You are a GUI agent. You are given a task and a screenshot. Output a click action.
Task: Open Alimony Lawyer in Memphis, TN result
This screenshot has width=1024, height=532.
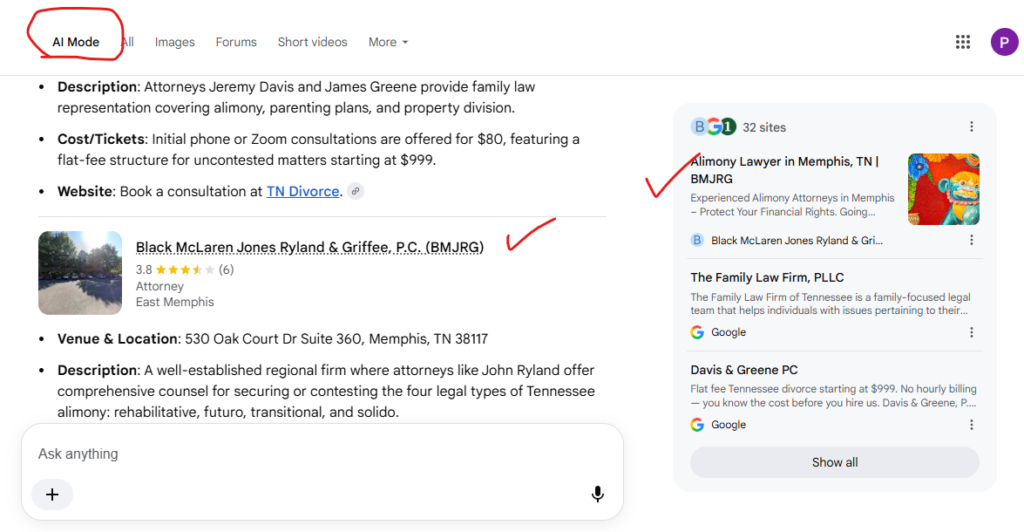click(784, 170)
